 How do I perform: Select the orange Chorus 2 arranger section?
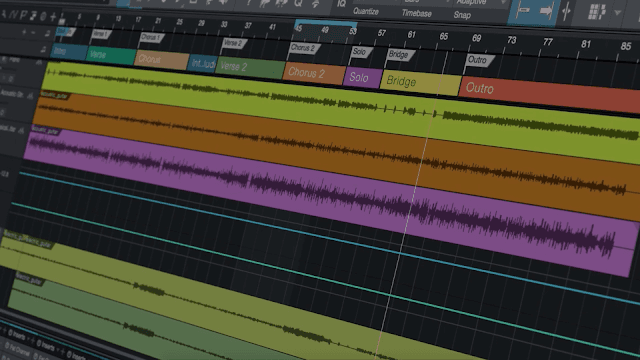tap(314, 73)
